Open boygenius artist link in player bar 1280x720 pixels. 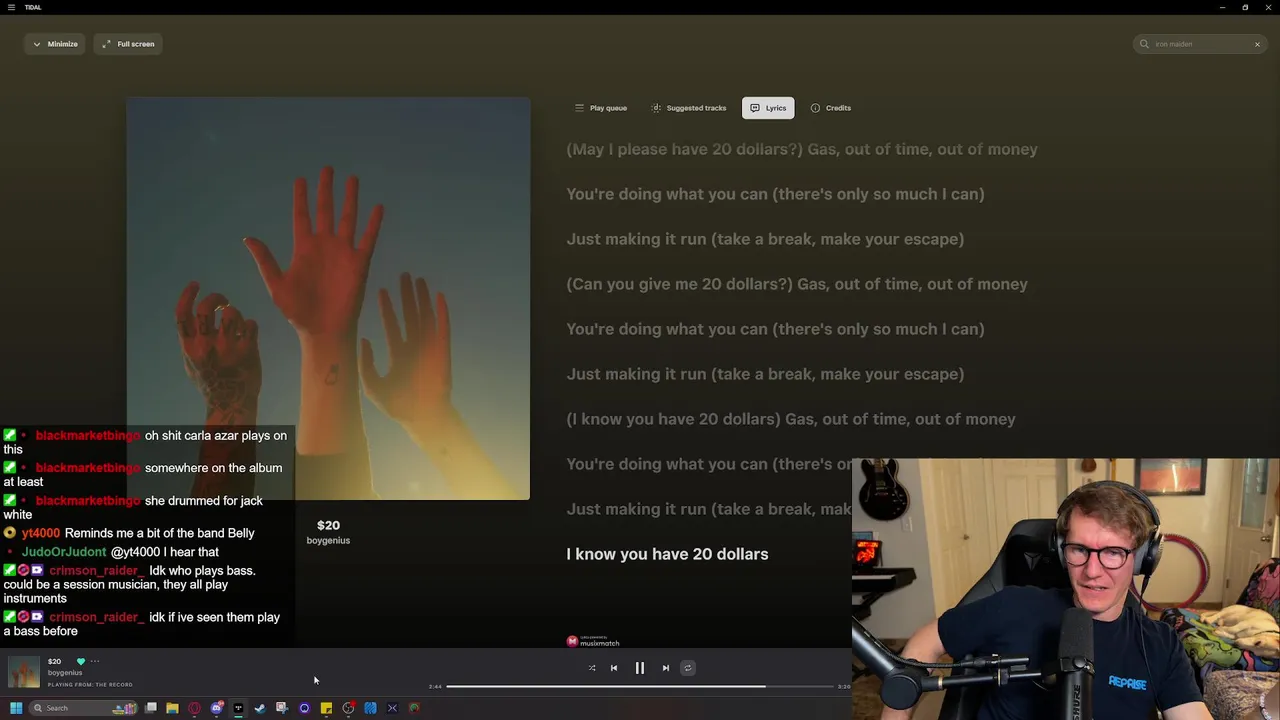click(65, 673)
